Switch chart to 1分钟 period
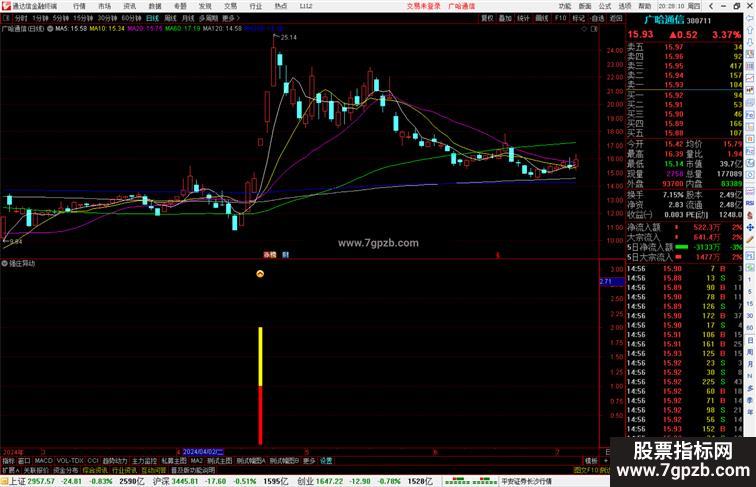The image size is (756, 487). pos(40,18)
